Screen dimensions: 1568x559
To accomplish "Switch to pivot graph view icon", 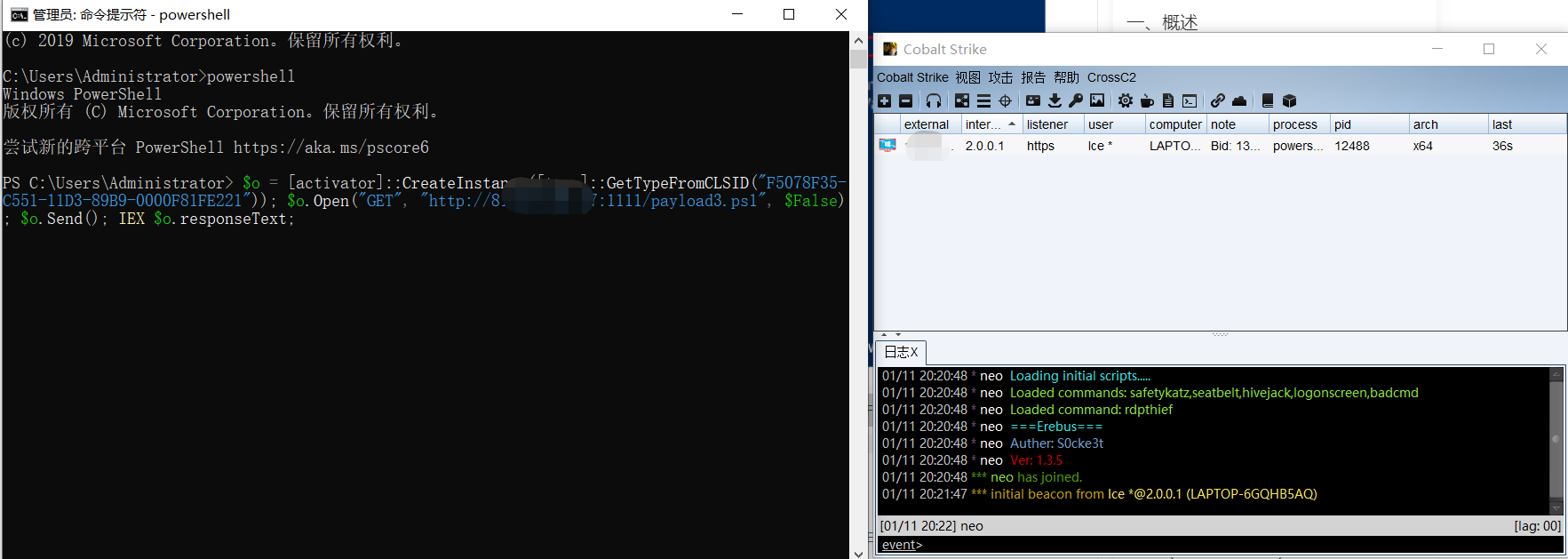I will click(x=962, y=101).
